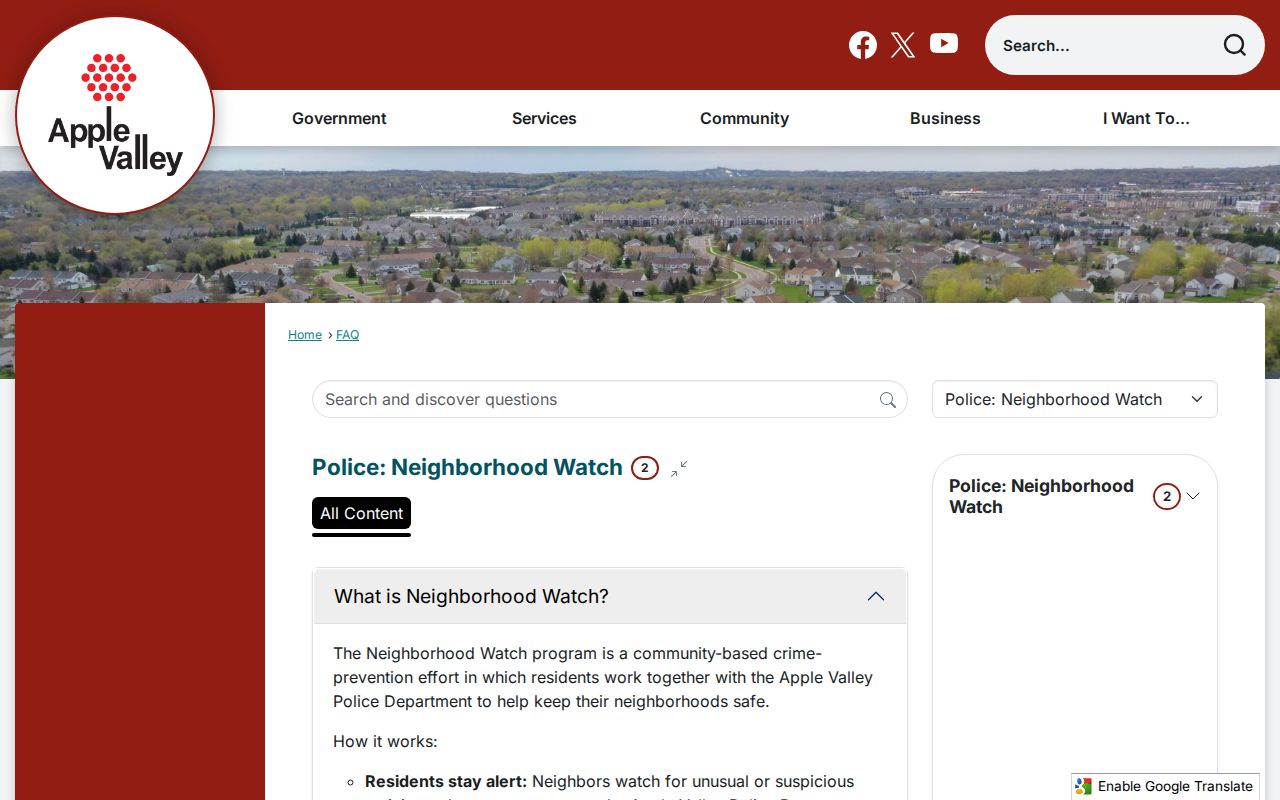Collapse the What is Neighborhood Watch? question
This screenshot has height=800, width=1280.
[x=610, y=596]
